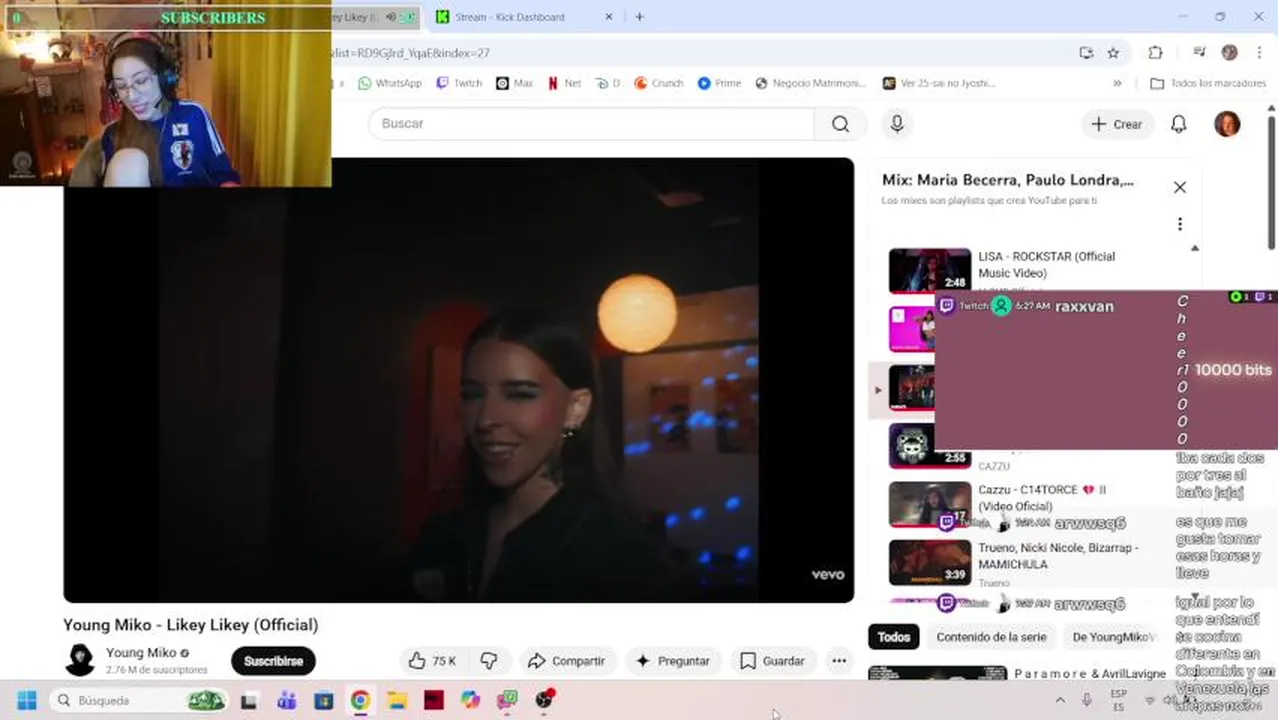Click the Crear button
The width and height of the screenshot is (1278, 720).
1117,124
